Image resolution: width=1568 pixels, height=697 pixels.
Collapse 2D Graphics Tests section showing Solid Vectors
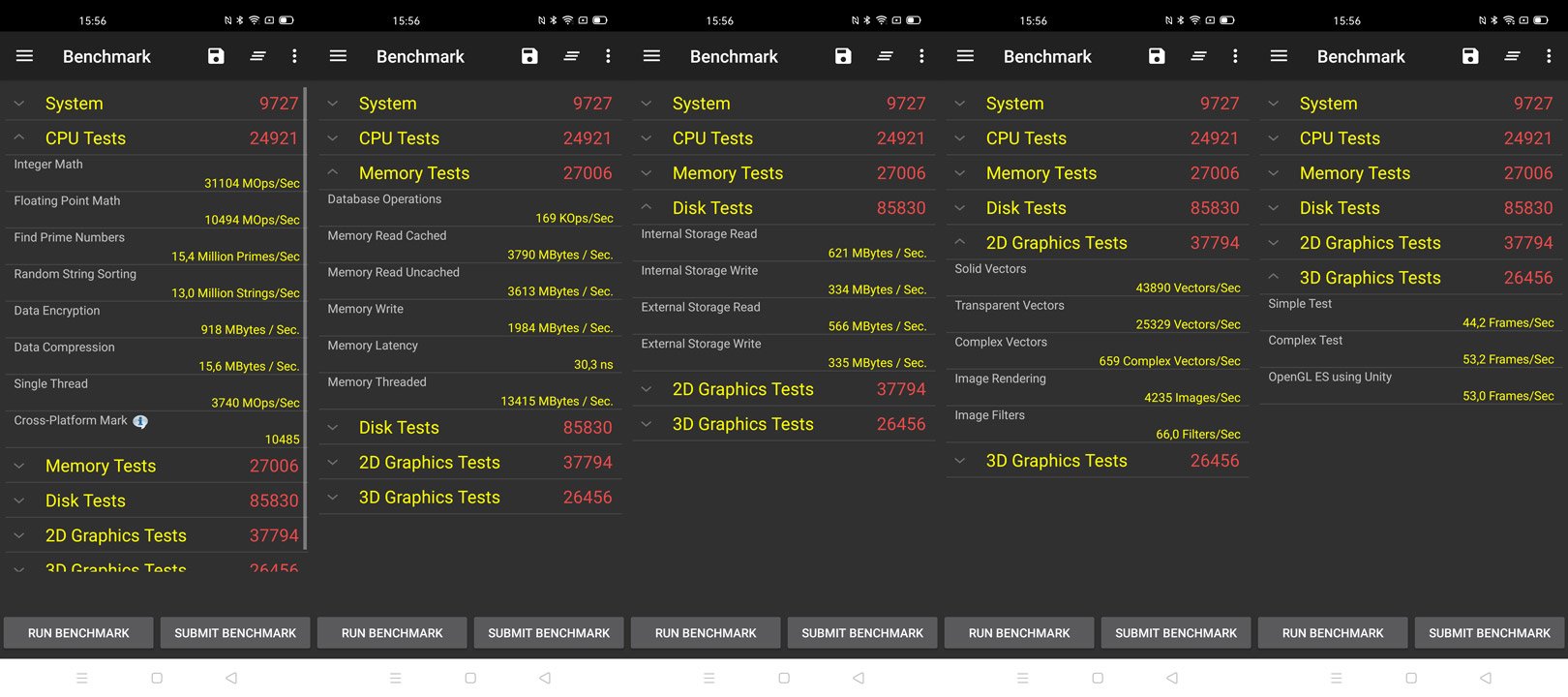[1098, 243]
